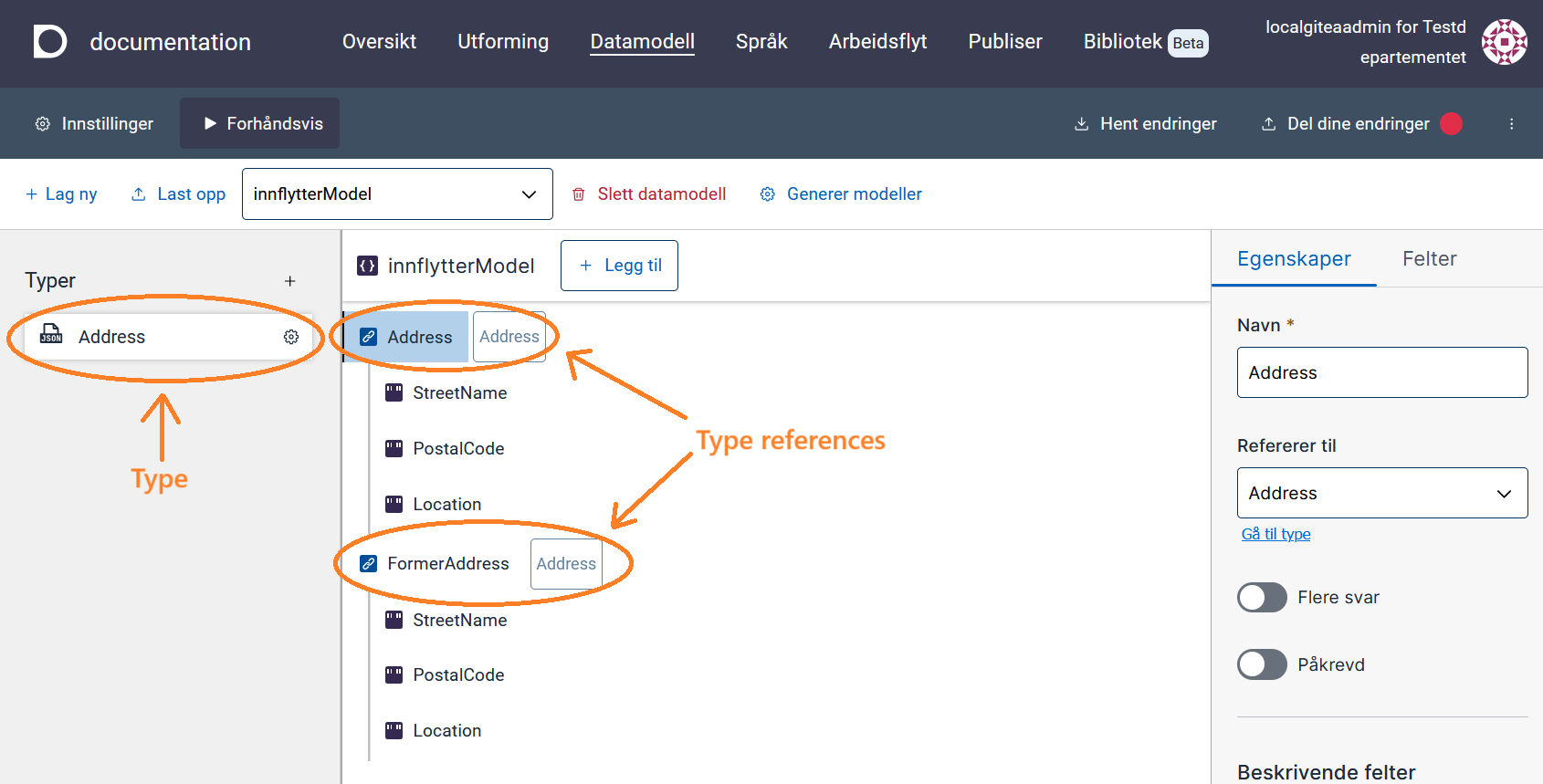1543x784 pixels.
Task: Open the three-dot more options menu
Action: 1511,124
